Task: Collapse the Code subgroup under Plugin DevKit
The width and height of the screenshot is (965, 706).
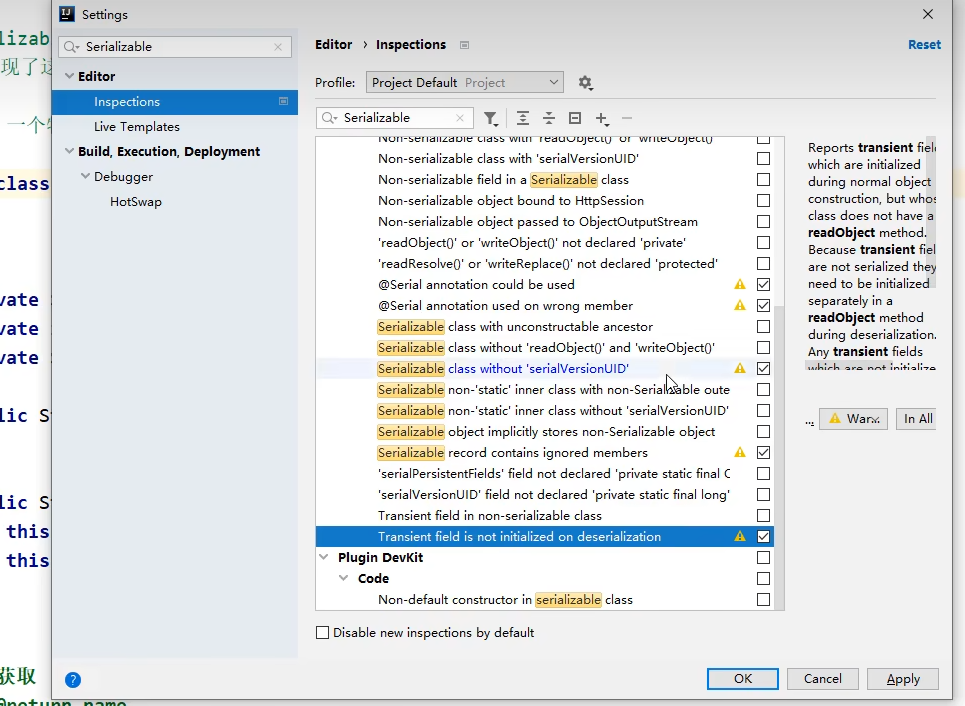Action: coord(343,579)
